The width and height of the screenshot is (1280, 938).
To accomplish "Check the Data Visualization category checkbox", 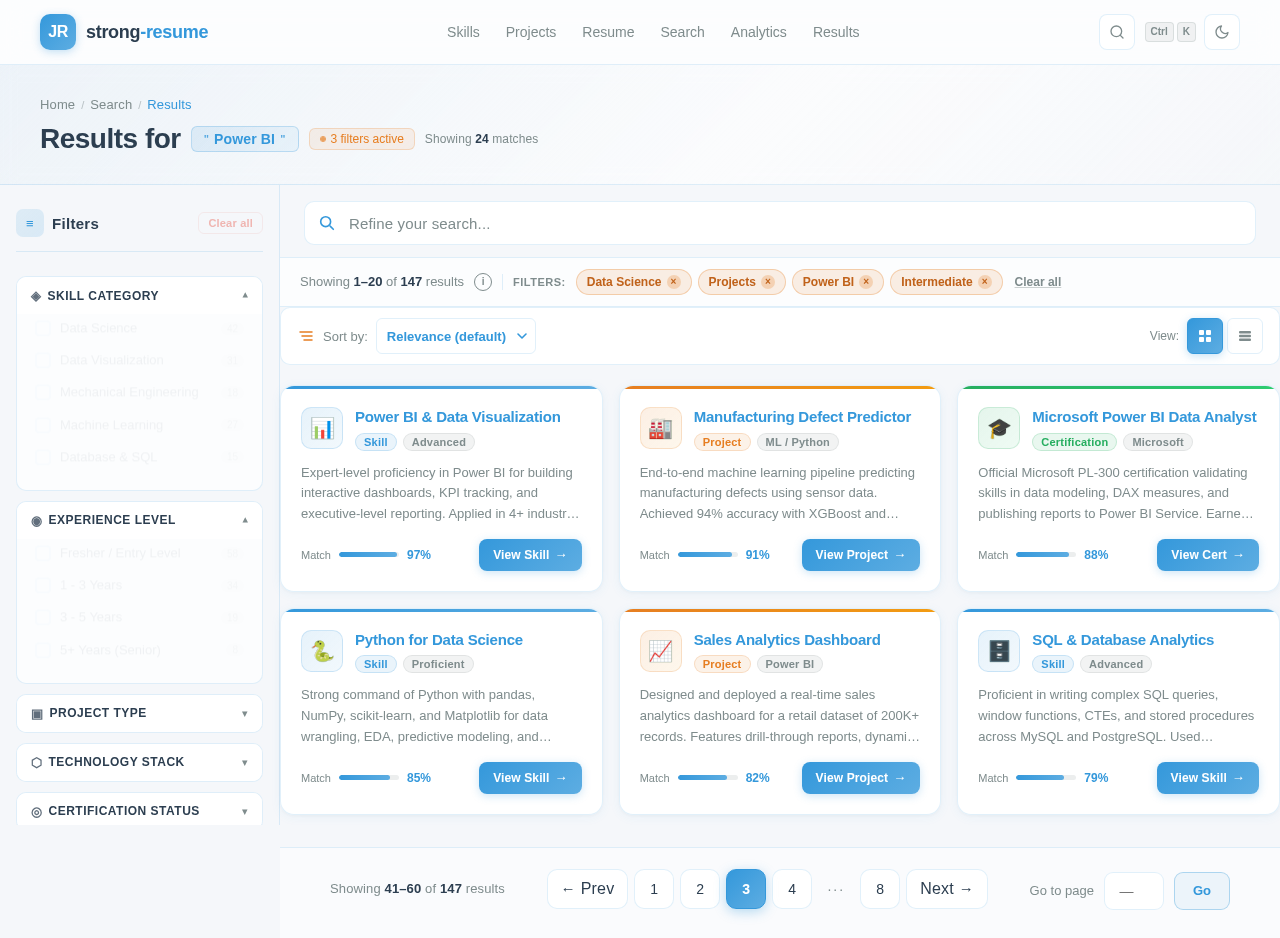I will (43, 360).
